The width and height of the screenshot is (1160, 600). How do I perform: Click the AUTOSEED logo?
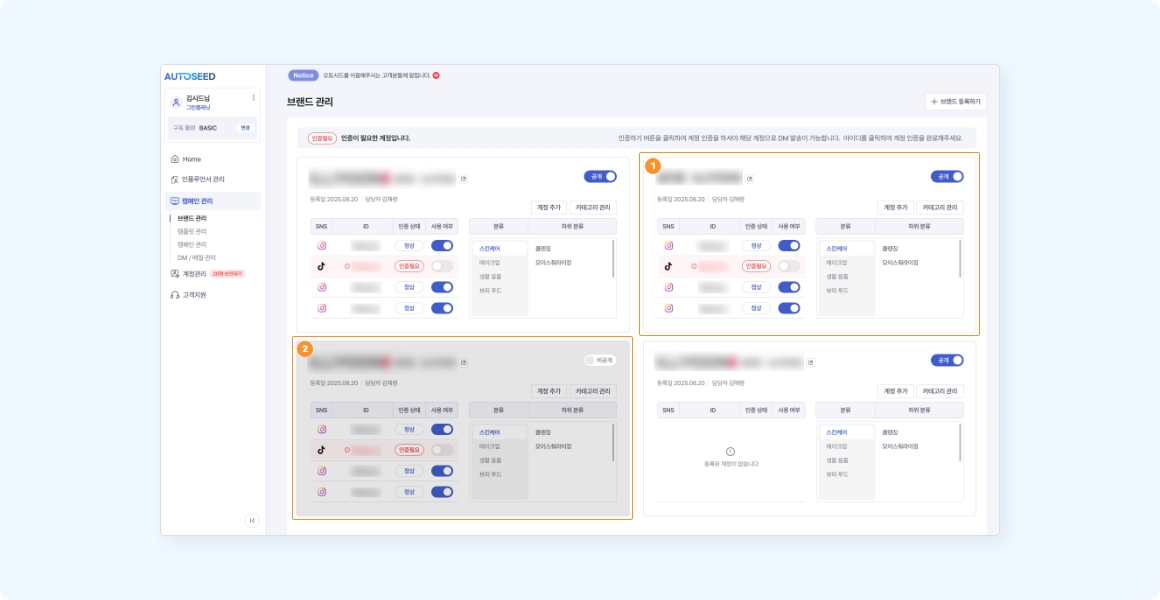(x=190, y=76)
